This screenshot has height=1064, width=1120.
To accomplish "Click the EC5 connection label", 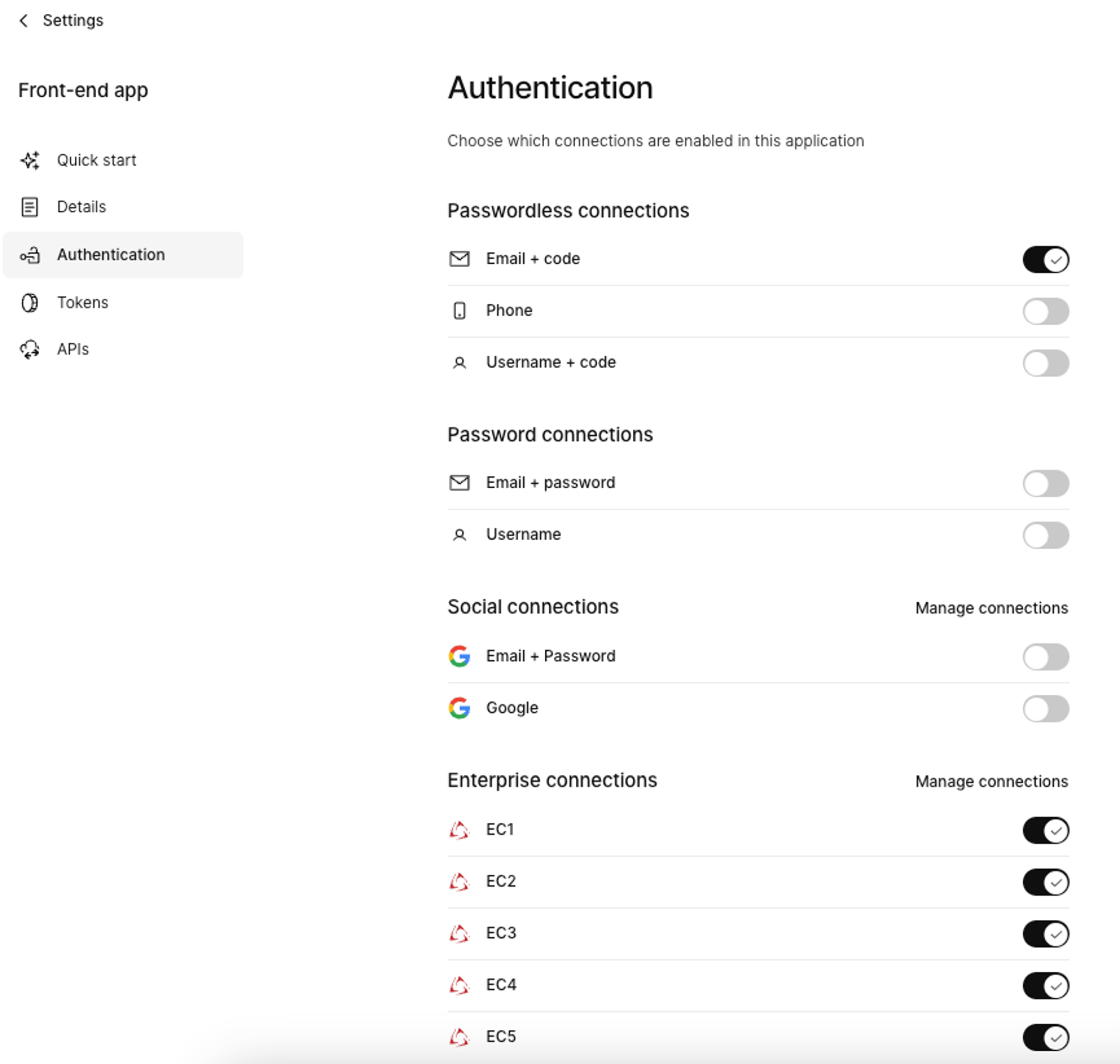I will pyautogui.click(x=501, y=1037).
